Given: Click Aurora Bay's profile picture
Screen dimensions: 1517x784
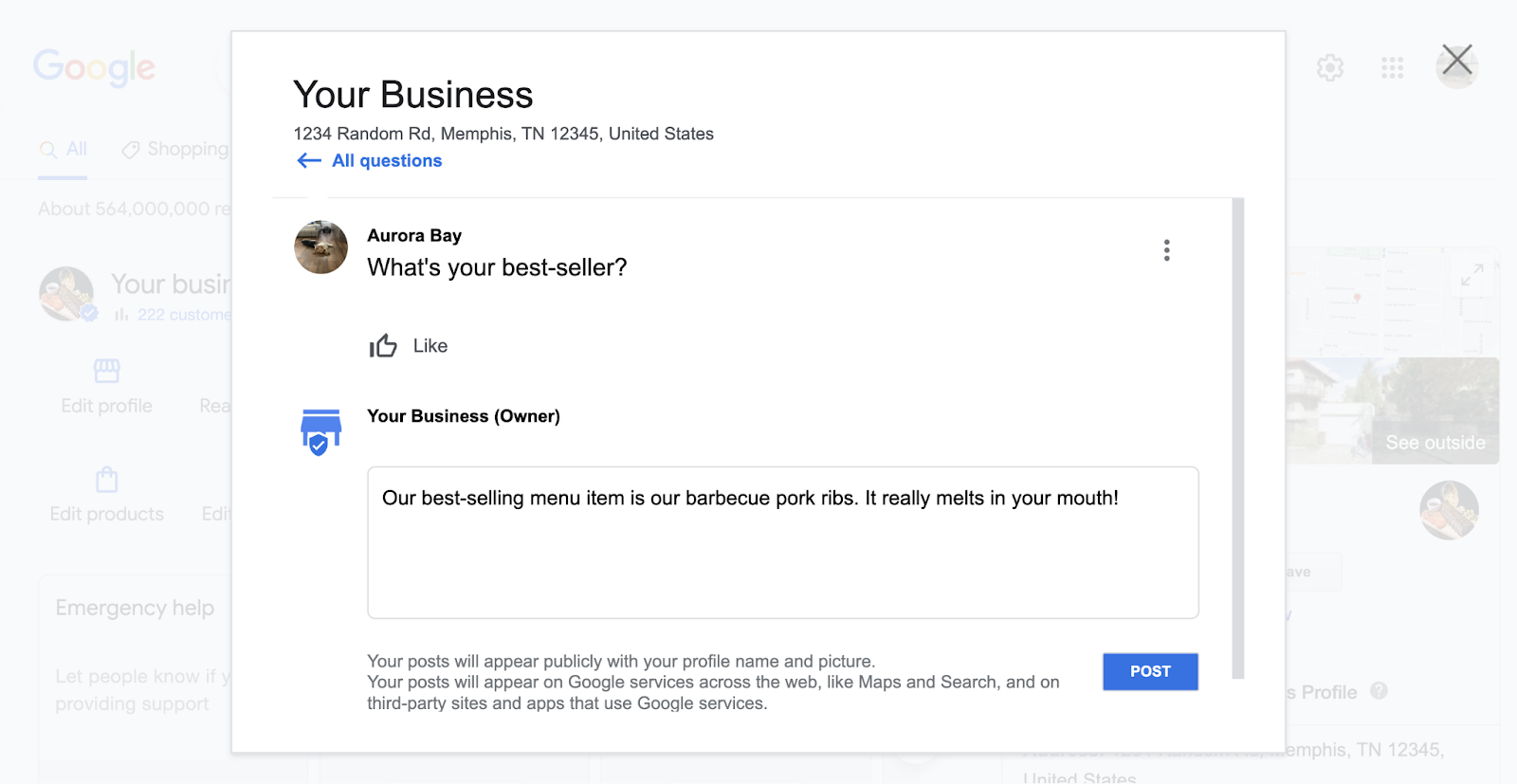Looking at the screenshot, I should coord(321,247).
